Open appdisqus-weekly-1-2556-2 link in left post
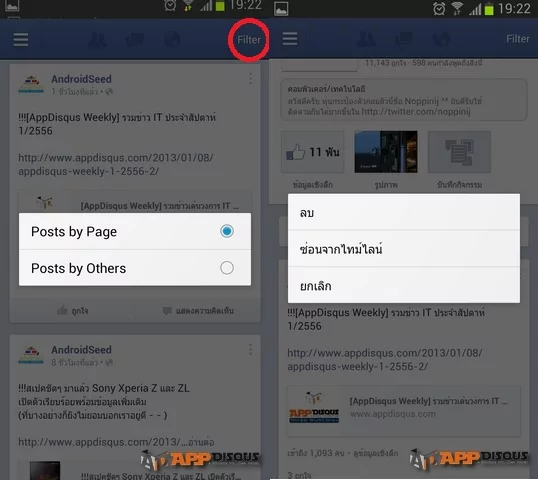Image resolution: width=538 pixels, height=480 pixels. click(x=116, y=164)
